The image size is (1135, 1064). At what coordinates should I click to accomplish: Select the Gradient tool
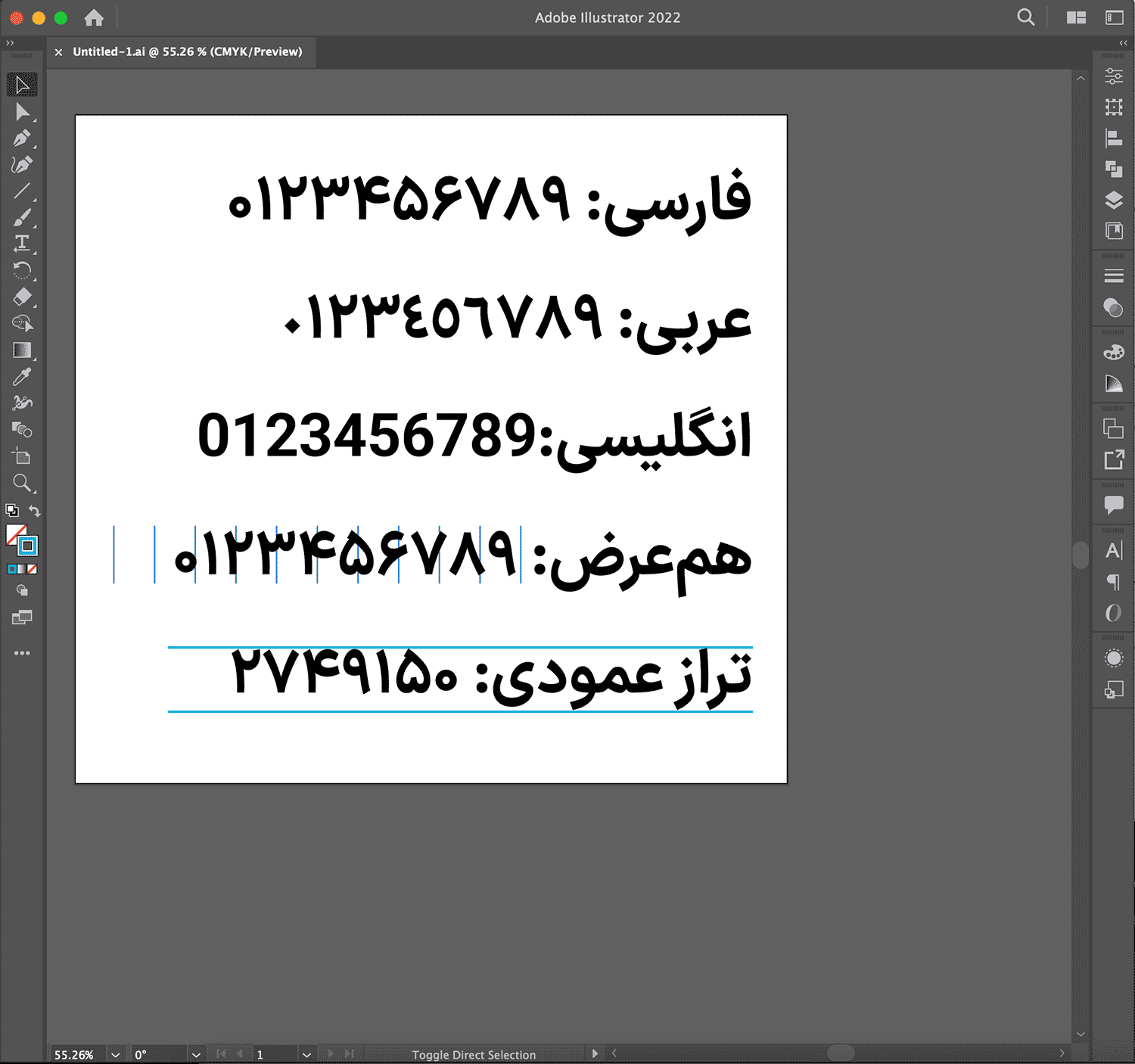(22, 350)
